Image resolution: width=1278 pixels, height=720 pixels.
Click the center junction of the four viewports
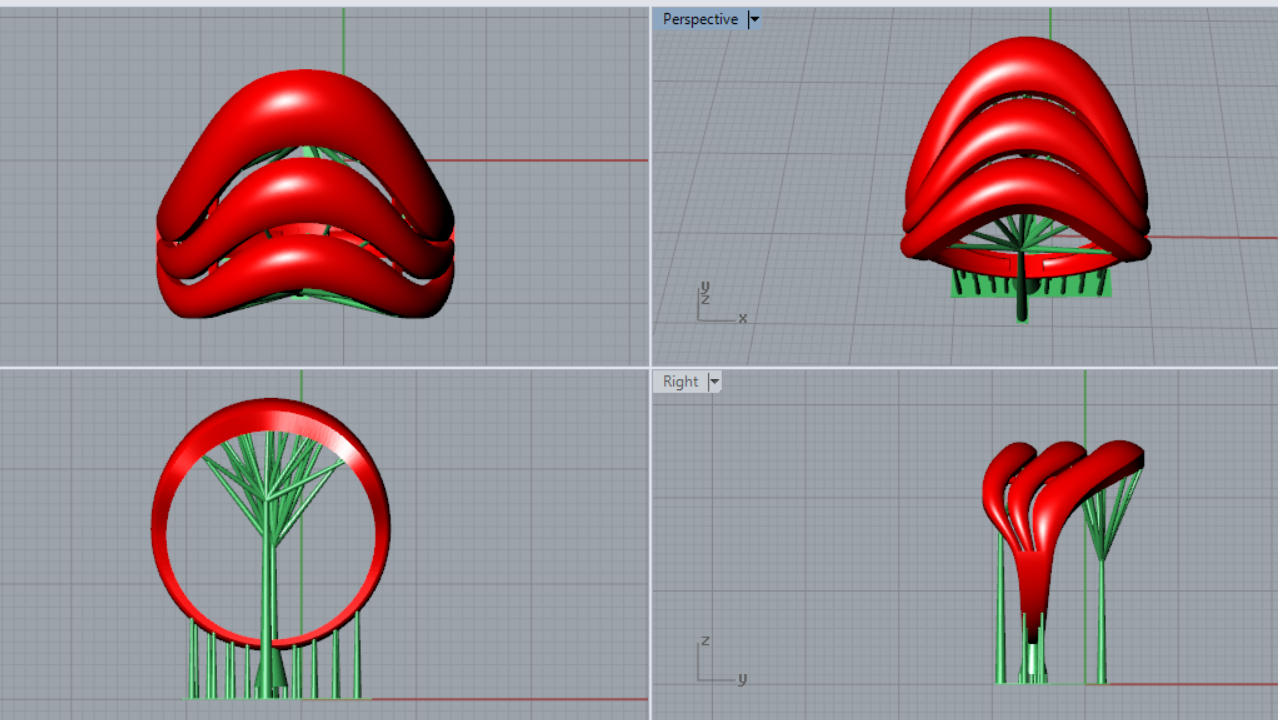pyautogui.click(x=650, y=367)
